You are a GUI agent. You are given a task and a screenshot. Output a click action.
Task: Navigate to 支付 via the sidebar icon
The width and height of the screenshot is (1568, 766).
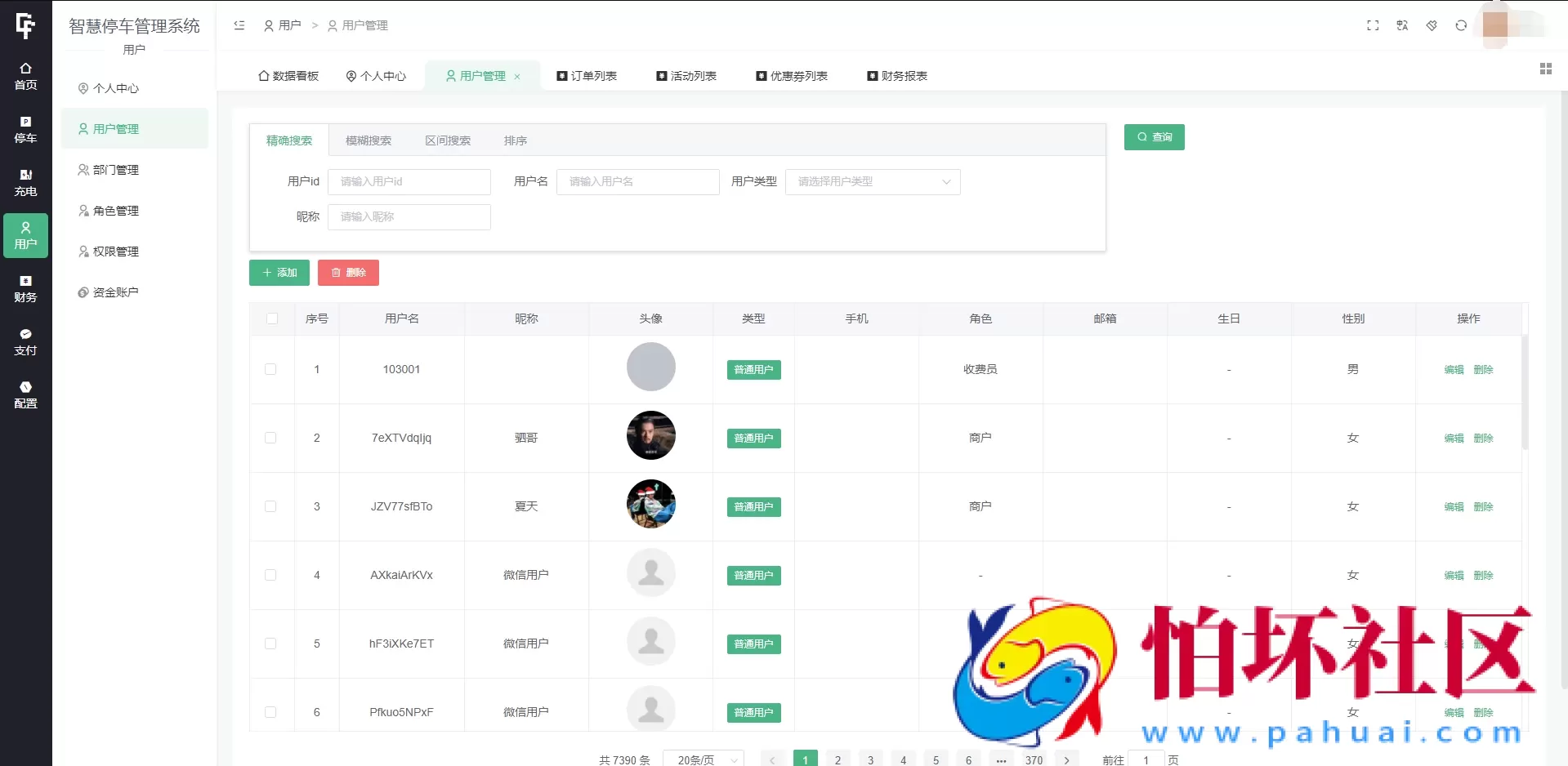click(25, 341)
